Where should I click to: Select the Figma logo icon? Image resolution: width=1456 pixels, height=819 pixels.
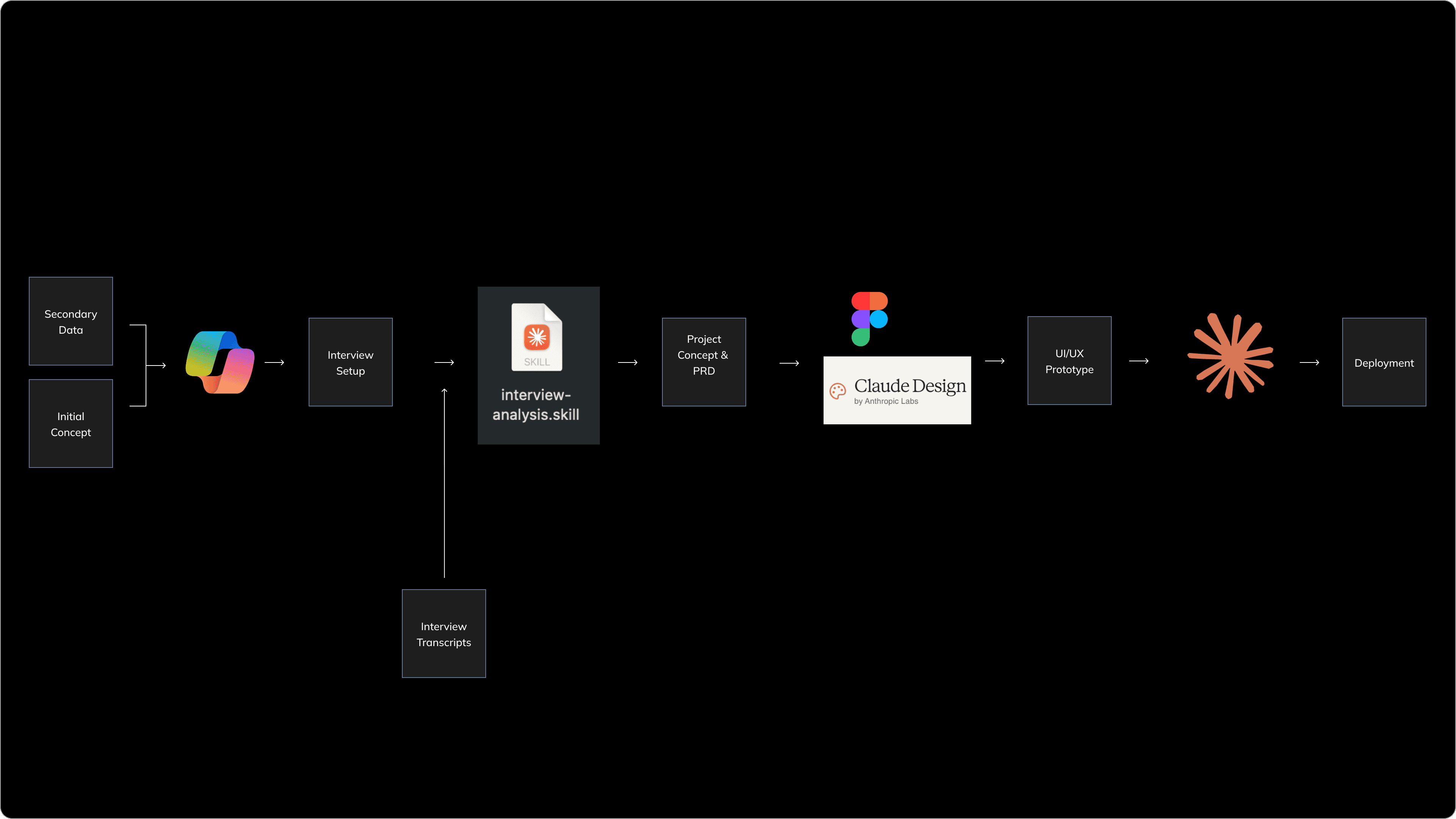[869, 319]
